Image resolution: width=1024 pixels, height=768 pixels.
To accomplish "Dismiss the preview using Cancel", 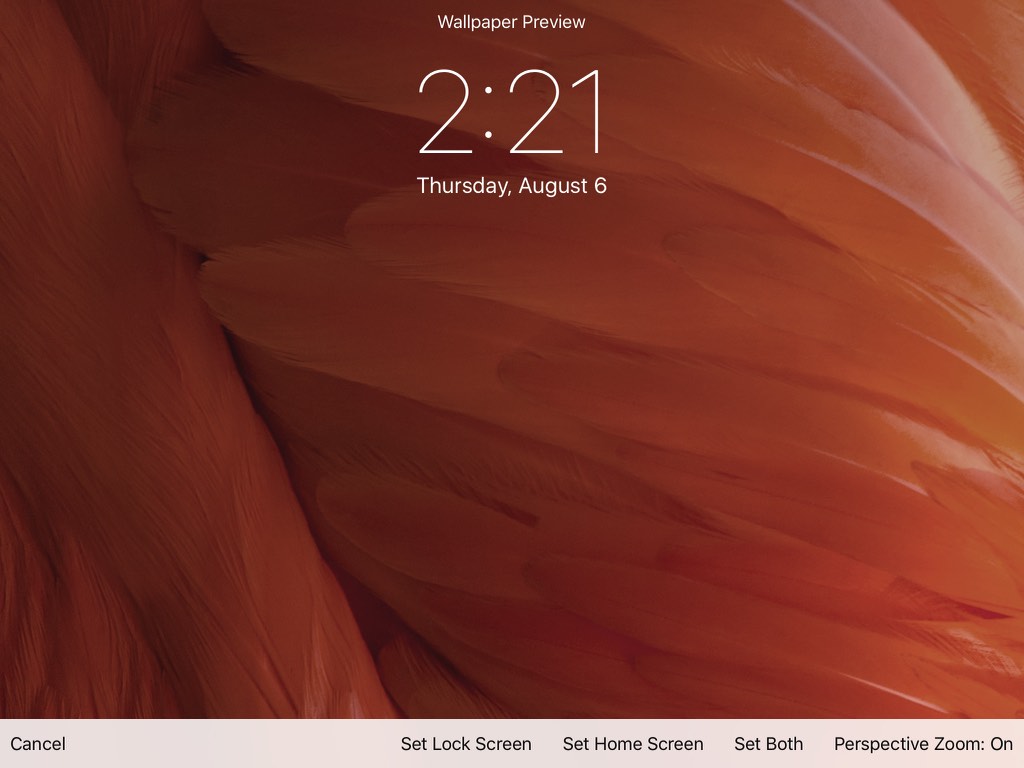I will click(38, 744).
